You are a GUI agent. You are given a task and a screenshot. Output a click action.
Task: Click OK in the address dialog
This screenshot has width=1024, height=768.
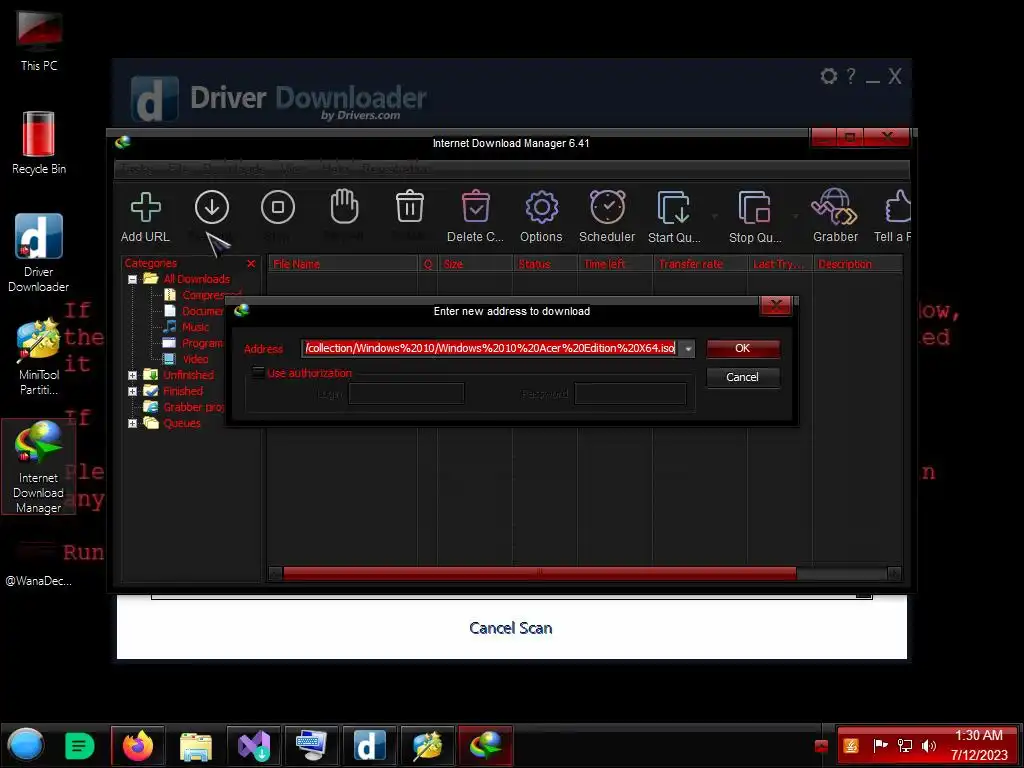(x=743, y=348)
